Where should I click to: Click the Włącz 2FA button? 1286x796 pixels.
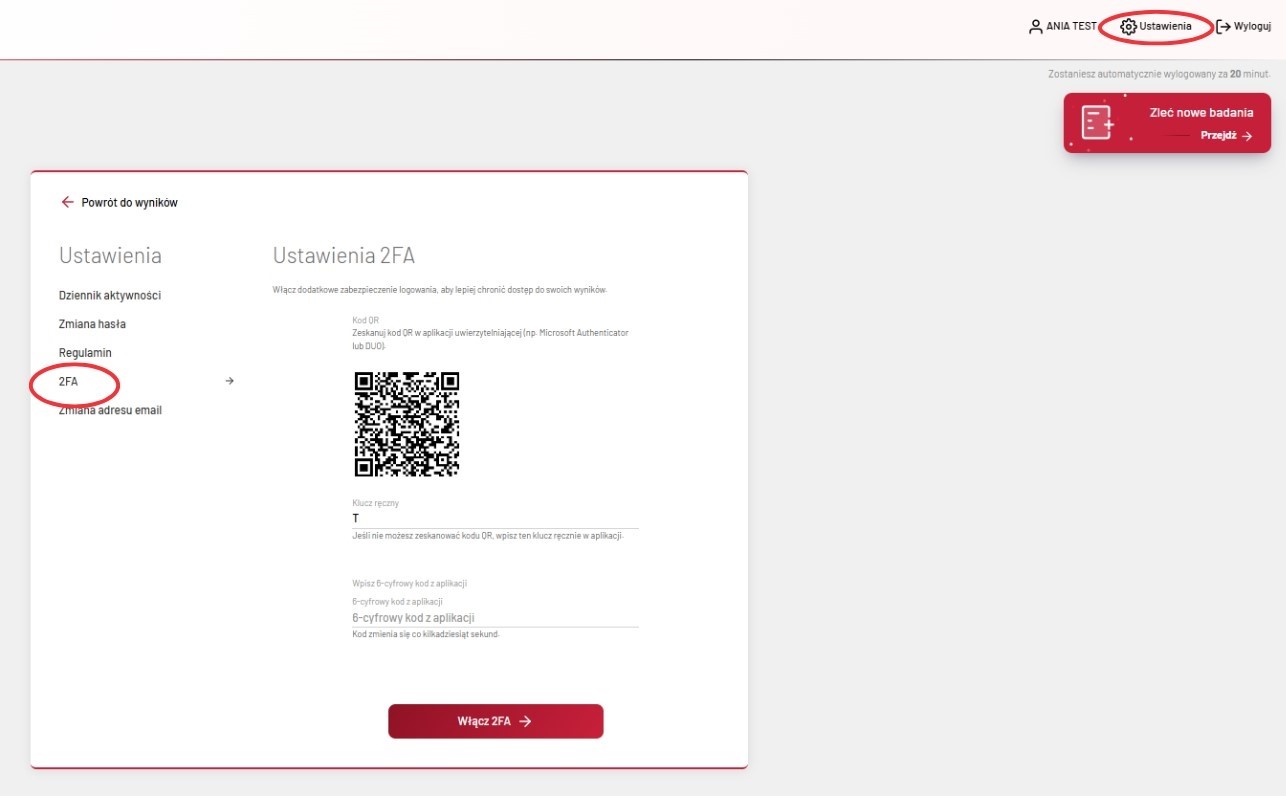coord(496,721)
